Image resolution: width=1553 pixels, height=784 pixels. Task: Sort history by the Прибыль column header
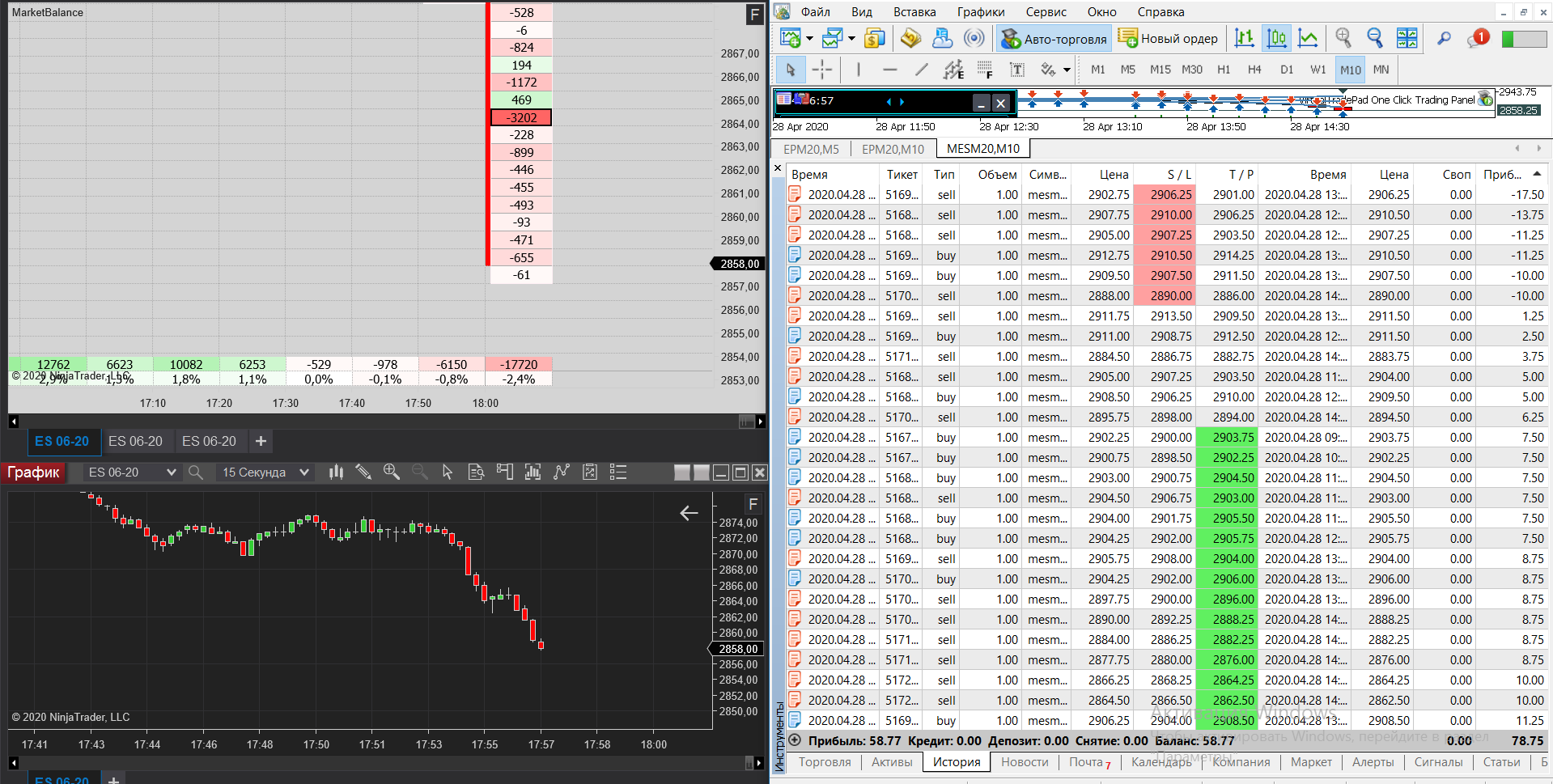pos(1503,174)
